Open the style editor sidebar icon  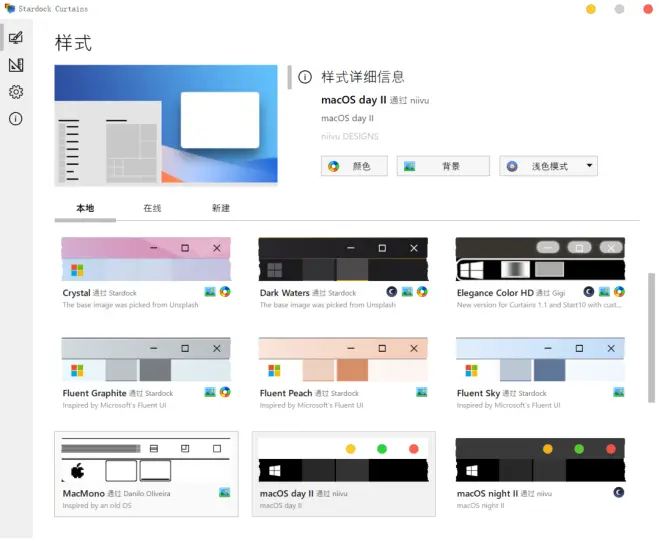click(x=16, y=65)
